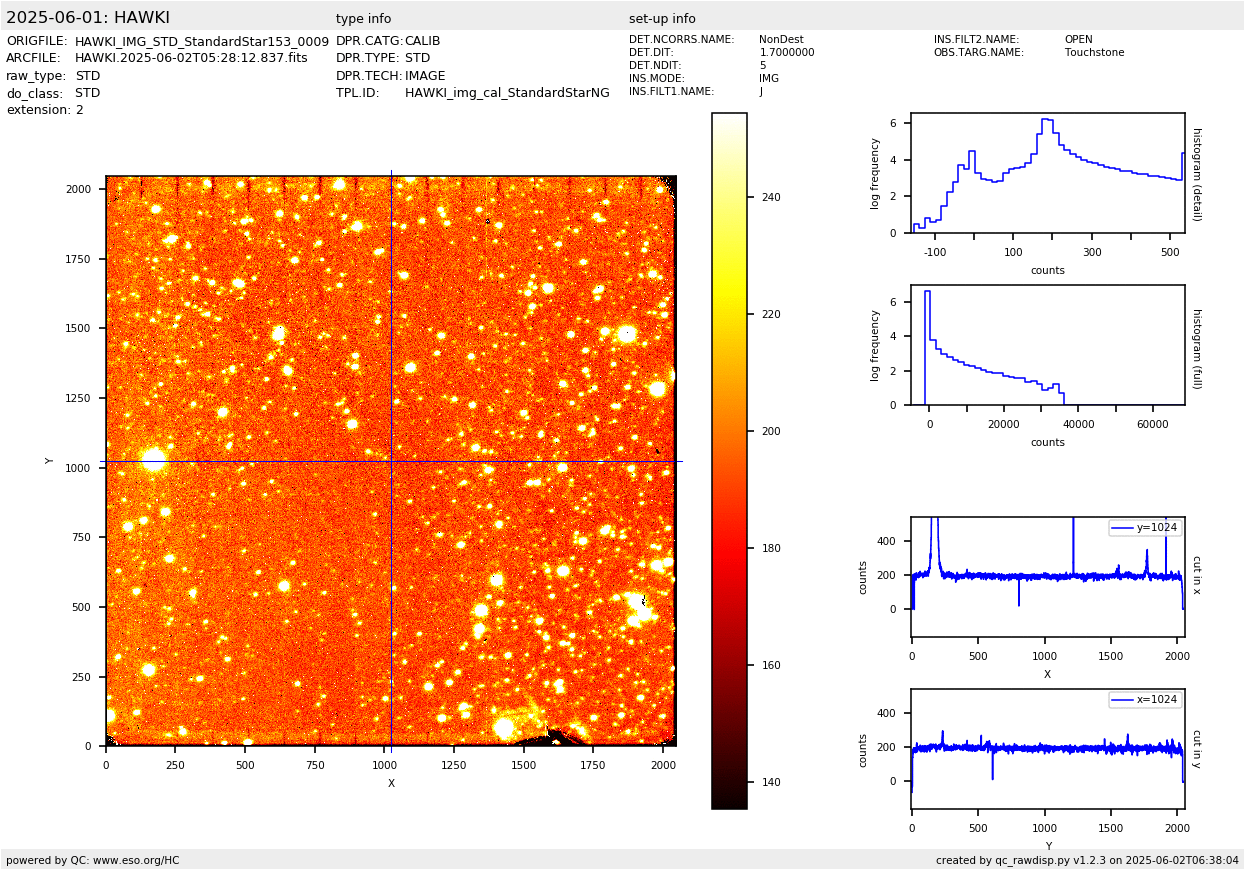Click the cut in y plot
Screen dimensions: 1245x870
click(1047, 749)
